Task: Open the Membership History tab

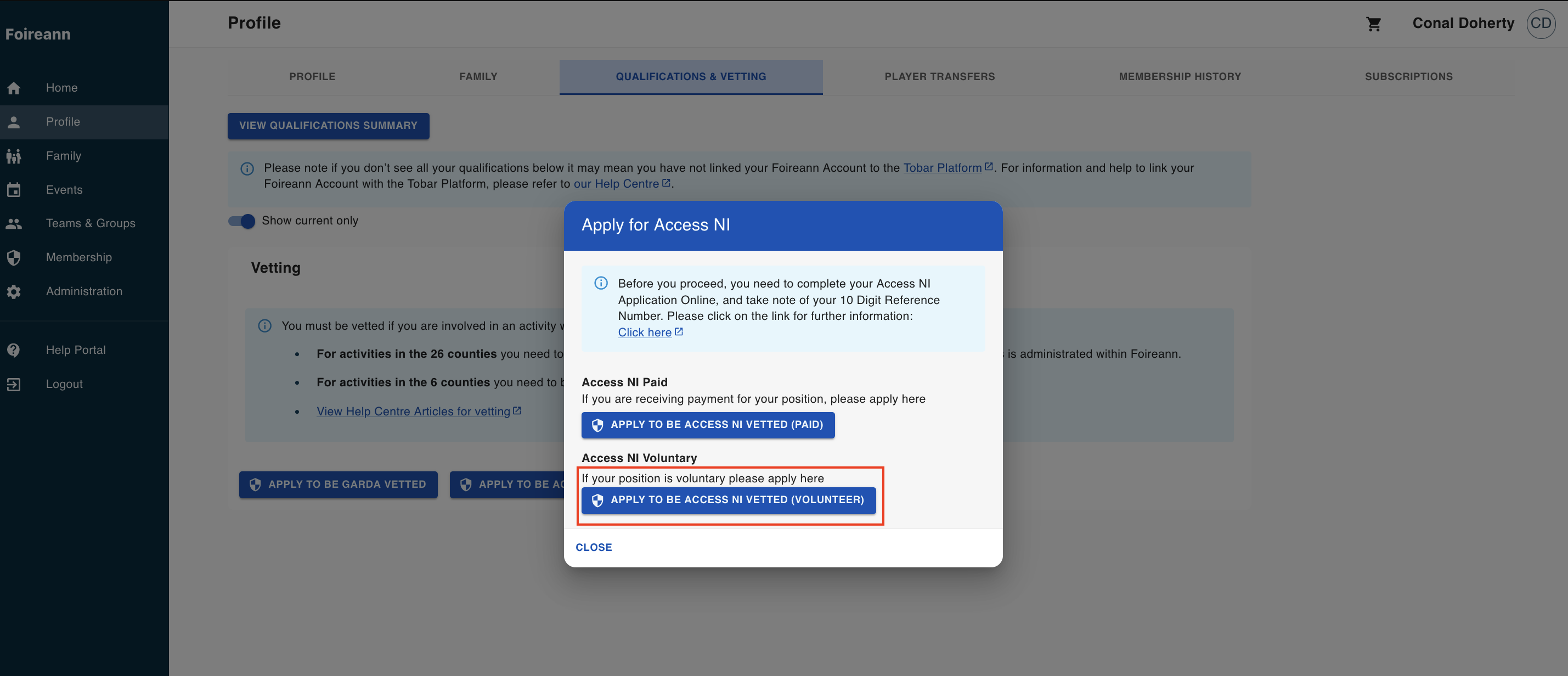Action: 1180,77
